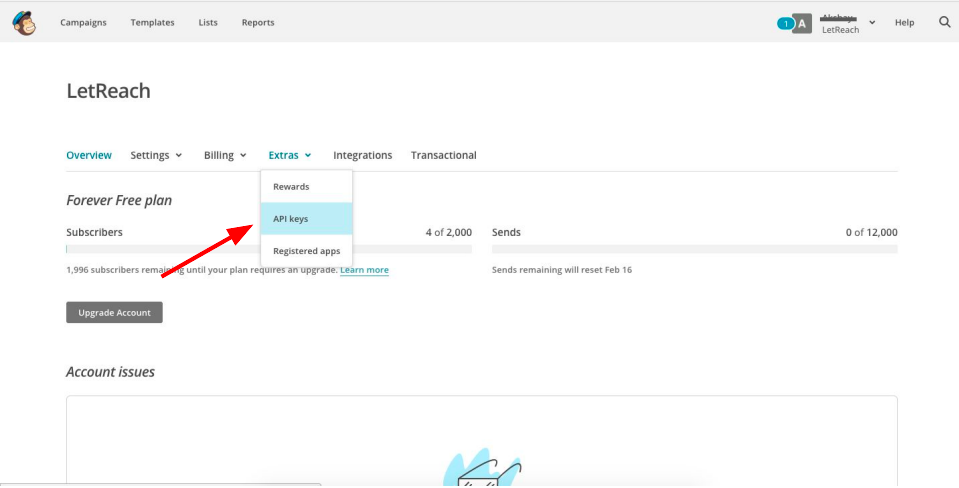Expand the Billing dropdown
This screenshot has height=488, width=959.
pyautogui.click(x=225, y=155)
